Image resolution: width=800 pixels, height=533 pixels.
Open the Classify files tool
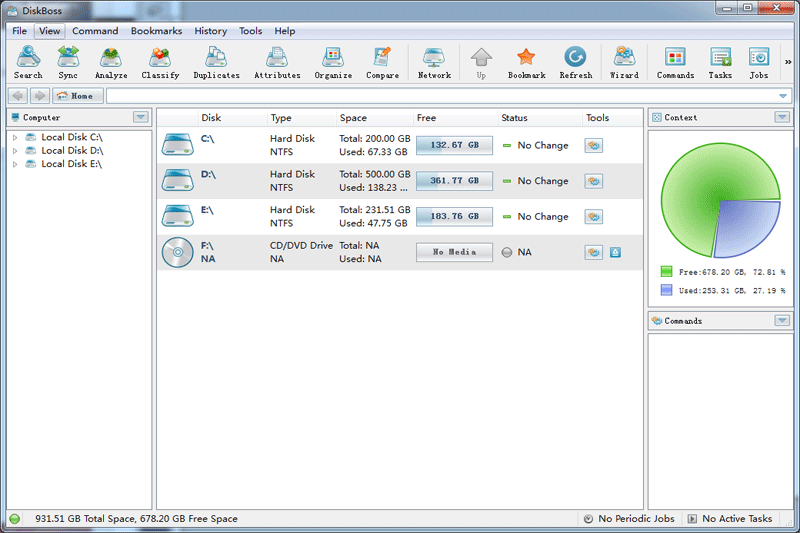tap(160, 62)
